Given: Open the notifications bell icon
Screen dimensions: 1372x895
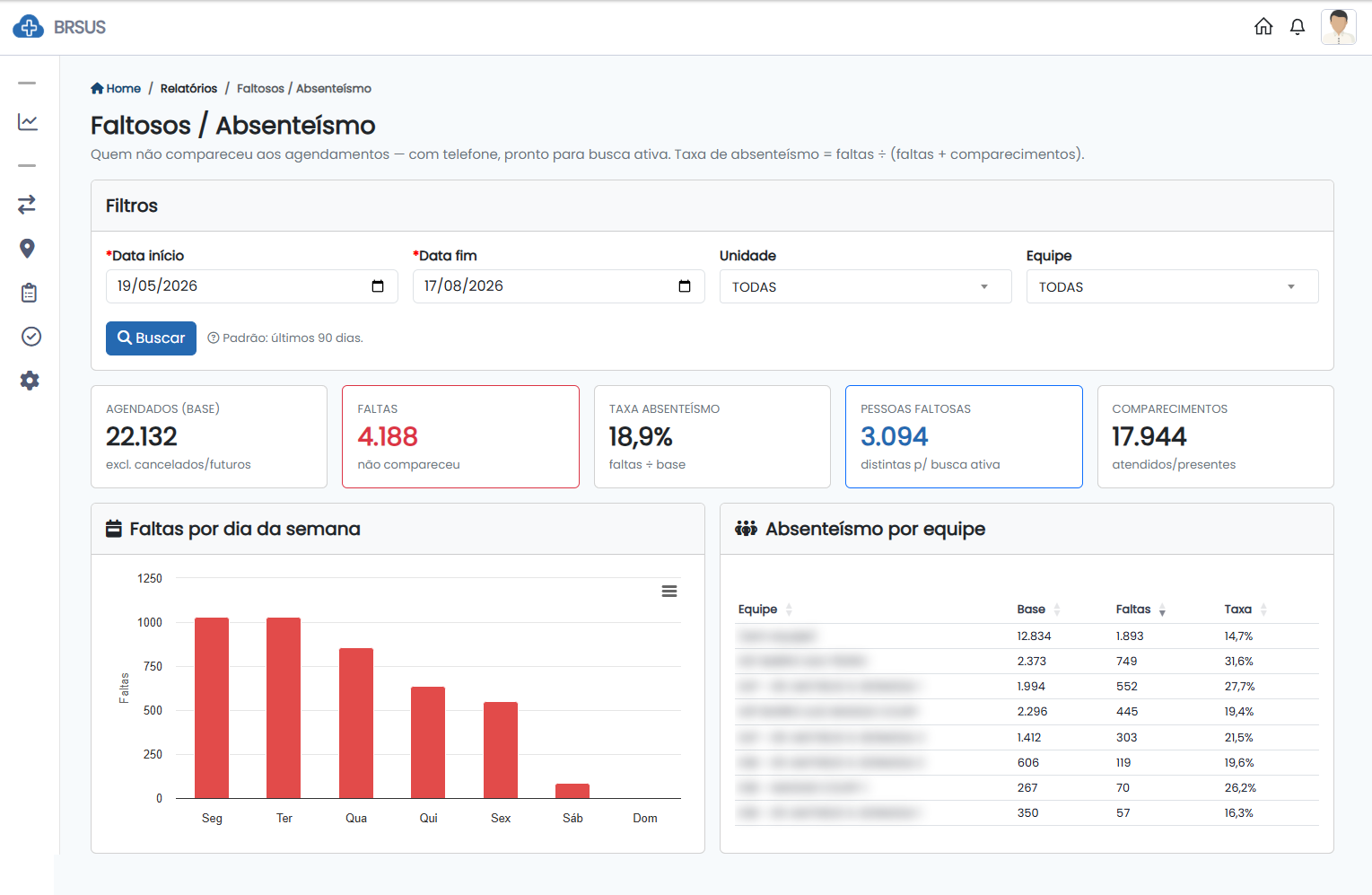Looking at the screenshot, I should [x=1298, y=27].
